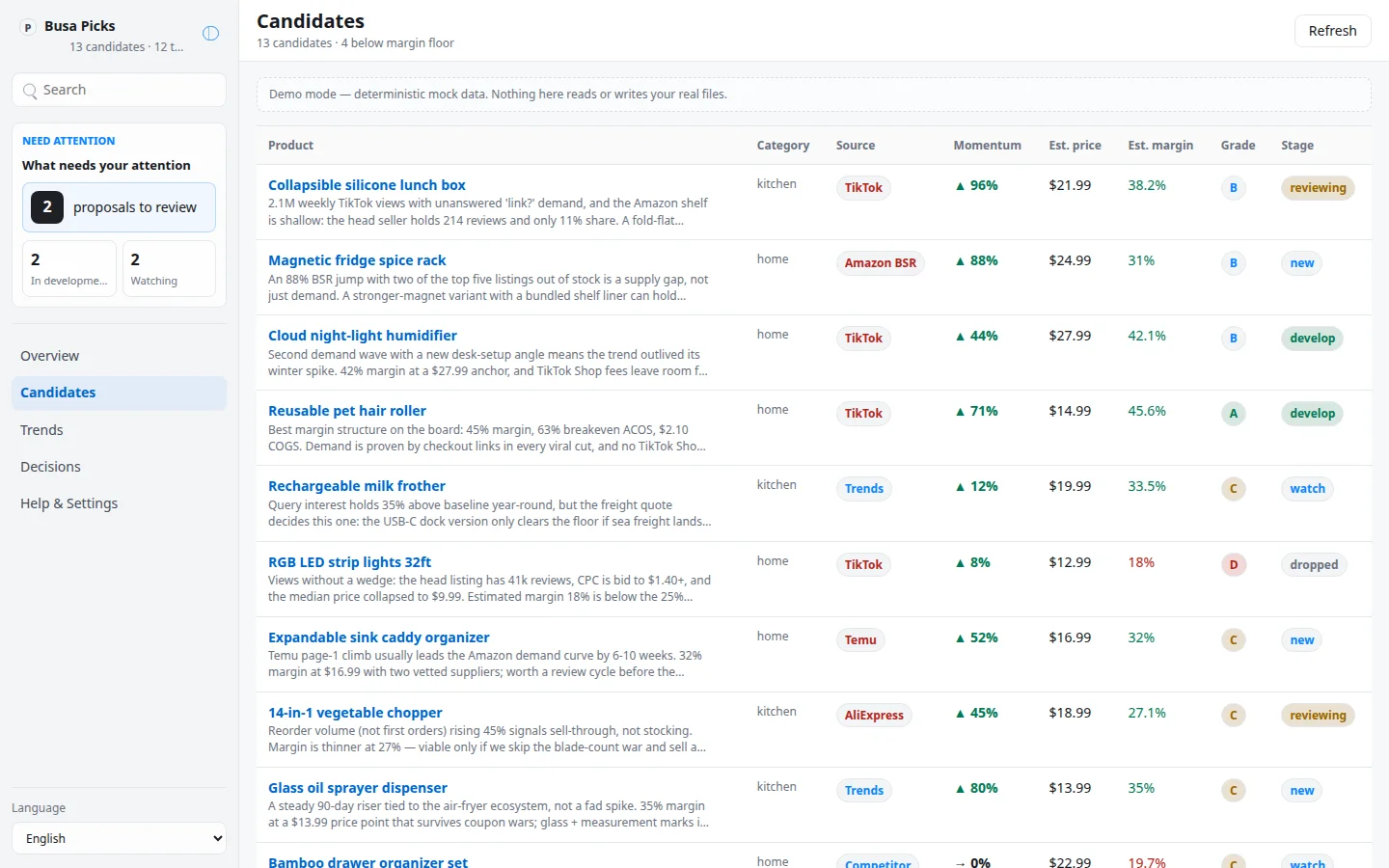This screenshot has width=1389, height=868.
Task: Select Candidates in the sidebar navigation
Action: click(119, 393)
